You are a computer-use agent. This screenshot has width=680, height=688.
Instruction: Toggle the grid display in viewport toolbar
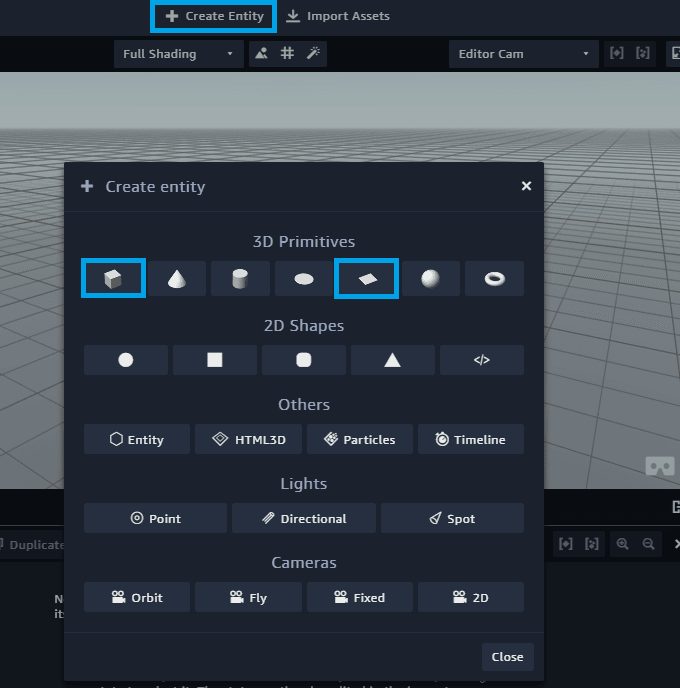[287, 54]
